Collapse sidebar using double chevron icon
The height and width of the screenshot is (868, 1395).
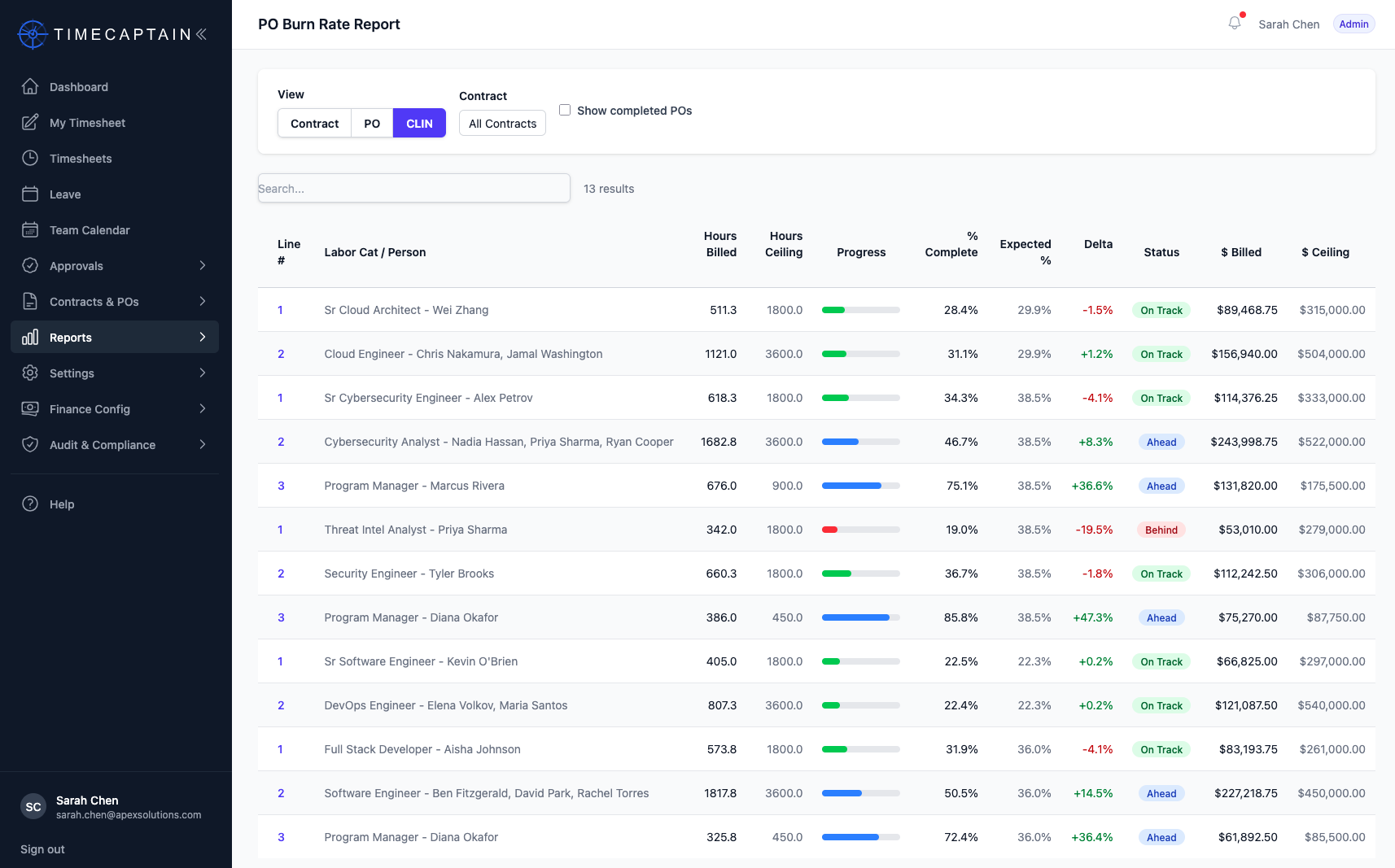click(201, 34)
